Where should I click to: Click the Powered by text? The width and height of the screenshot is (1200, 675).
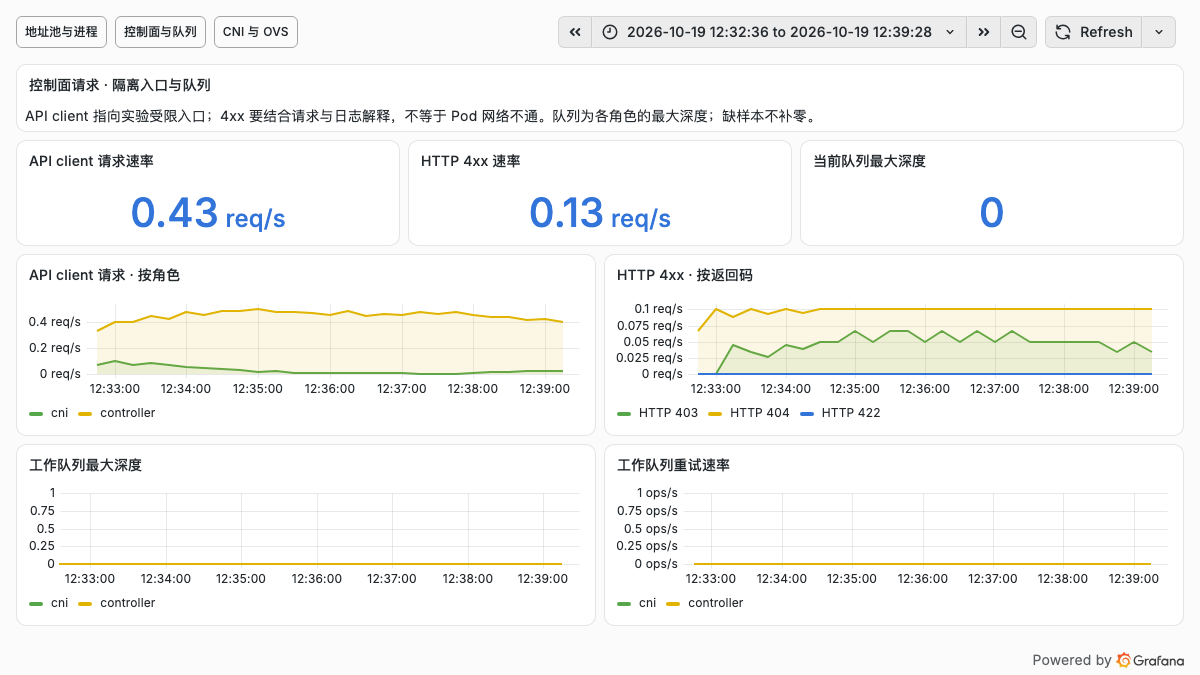[x=1071, y=660]
